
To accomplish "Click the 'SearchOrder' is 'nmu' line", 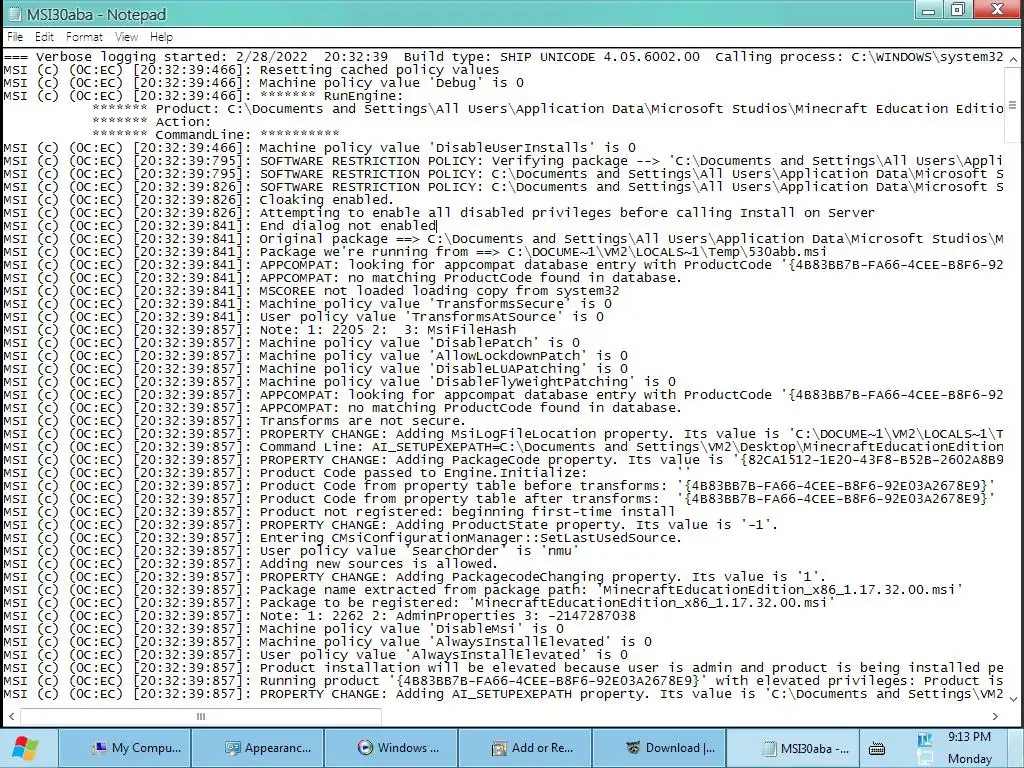I will 291,551.
